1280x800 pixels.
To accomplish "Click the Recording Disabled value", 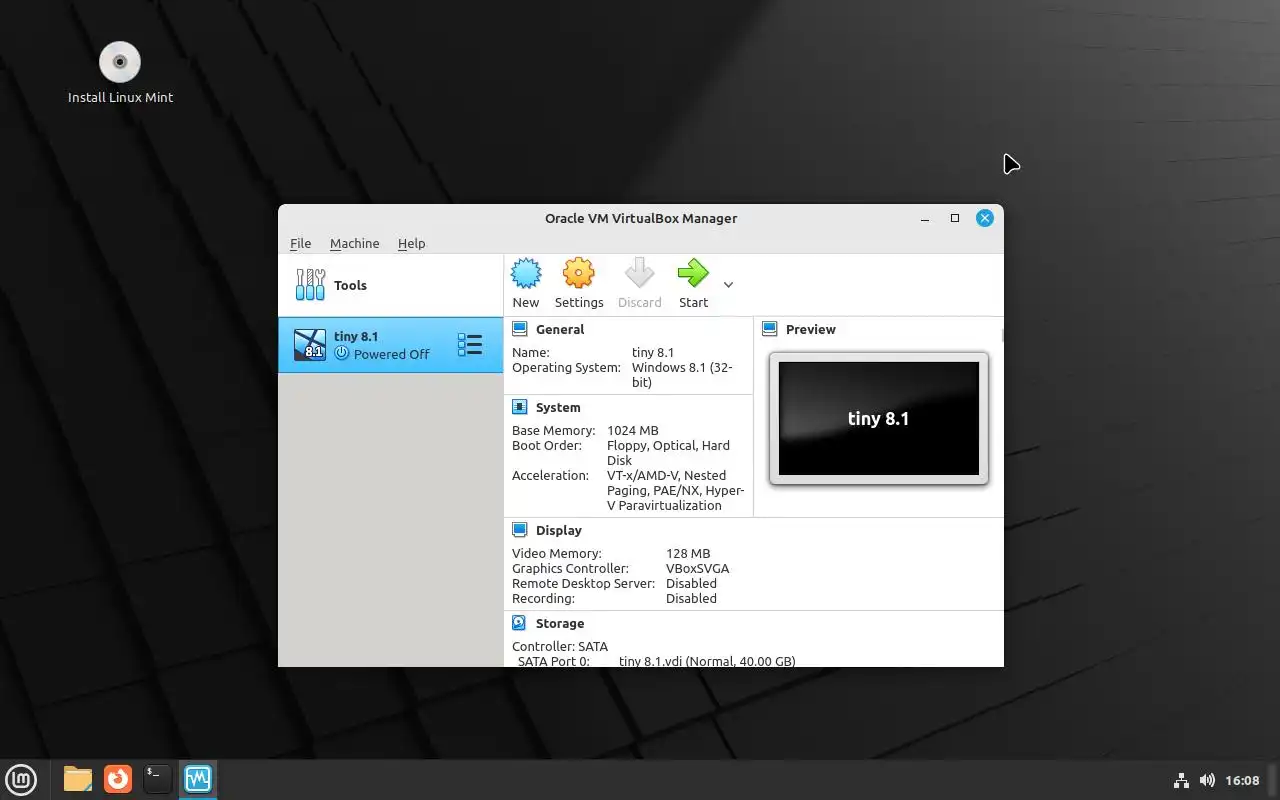I will [691, 598].
